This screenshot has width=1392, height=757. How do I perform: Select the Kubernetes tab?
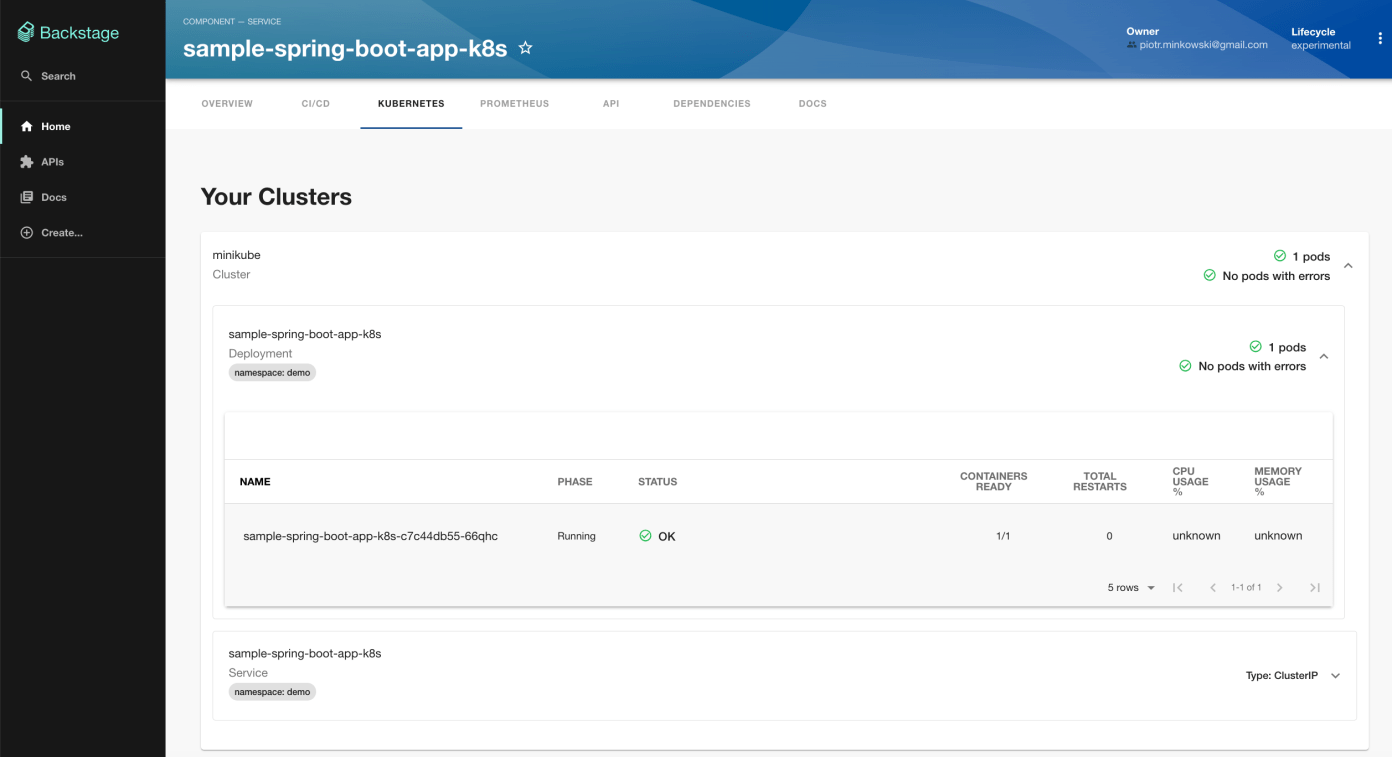pos(411,104)
